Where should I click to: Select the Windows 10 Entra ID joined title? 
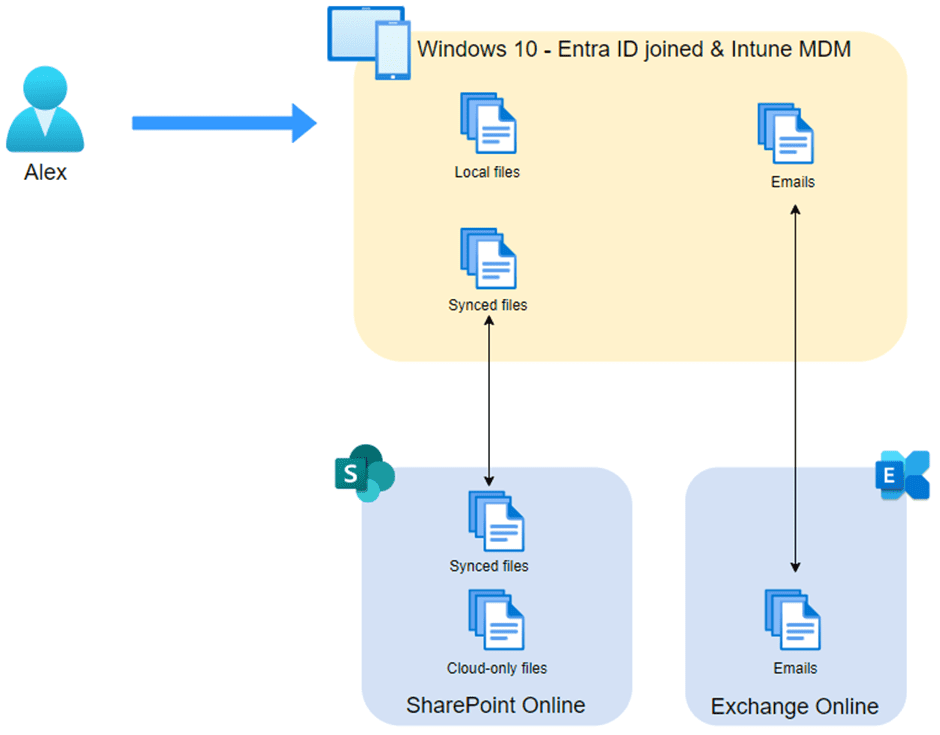(x=634, y=49)
